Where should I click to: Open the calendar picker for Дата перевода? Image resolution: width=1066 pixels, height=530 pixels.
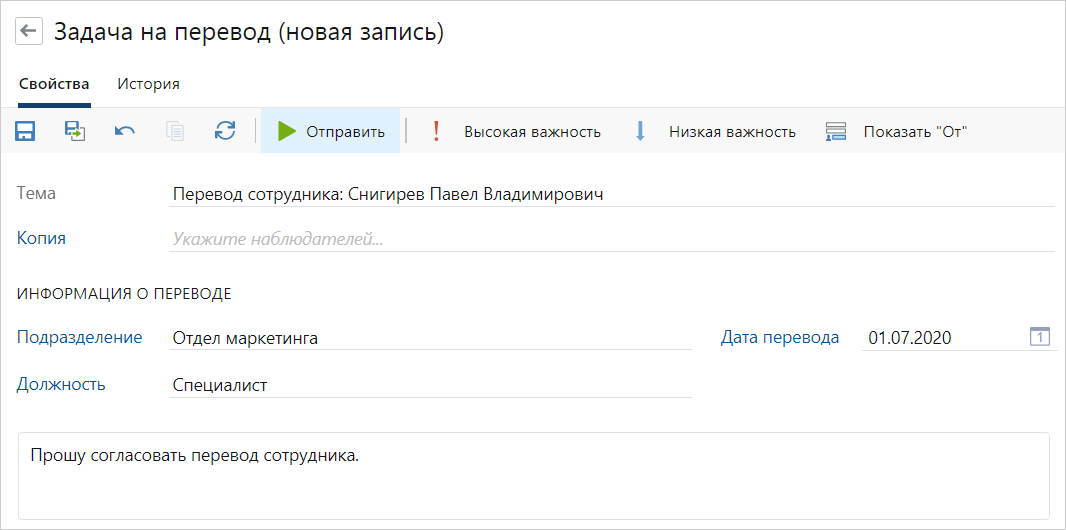pos(1039,336)
